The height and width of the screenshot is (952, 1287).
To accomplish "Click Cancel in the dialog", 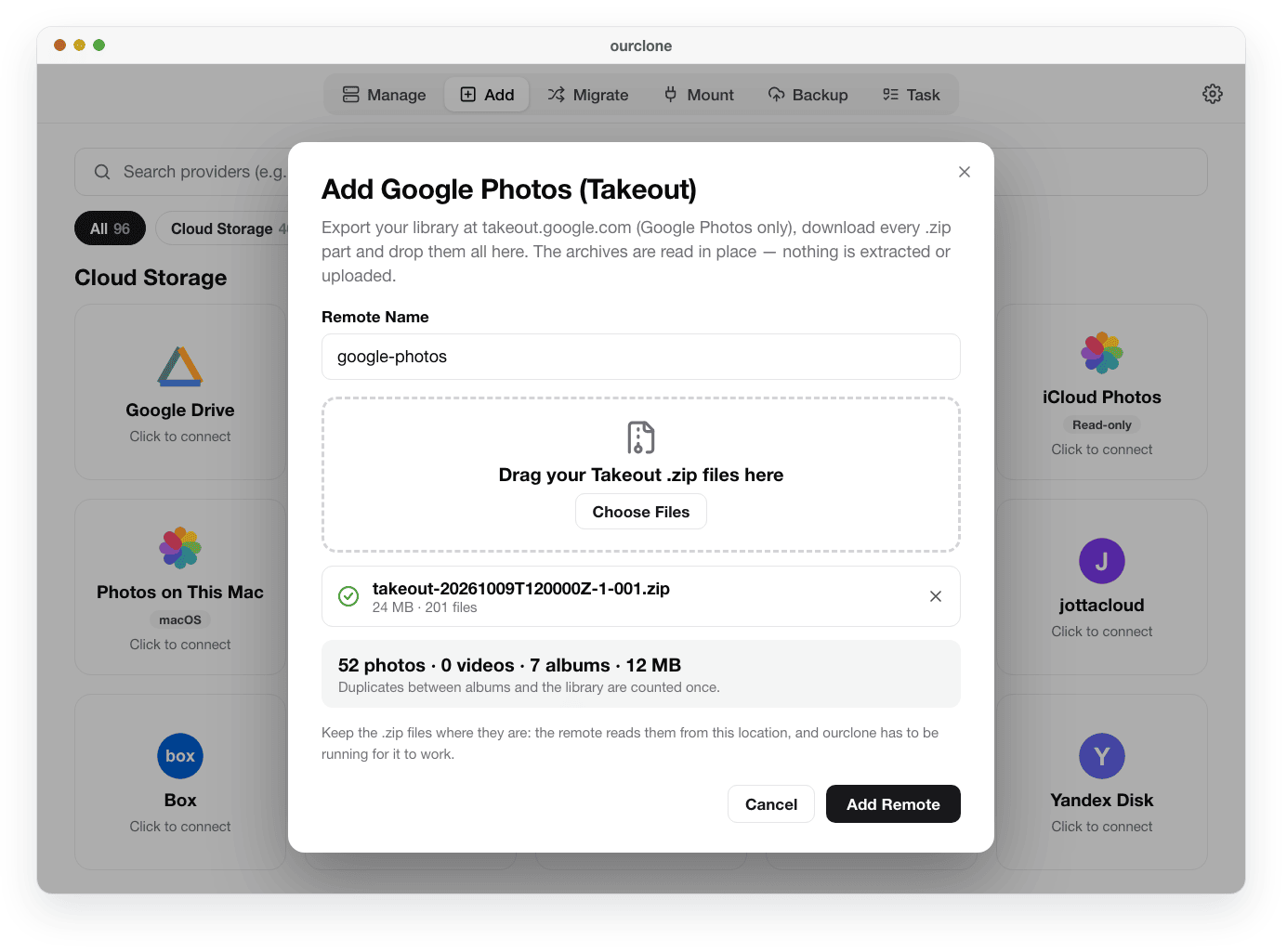I will (x=771, y=804).
